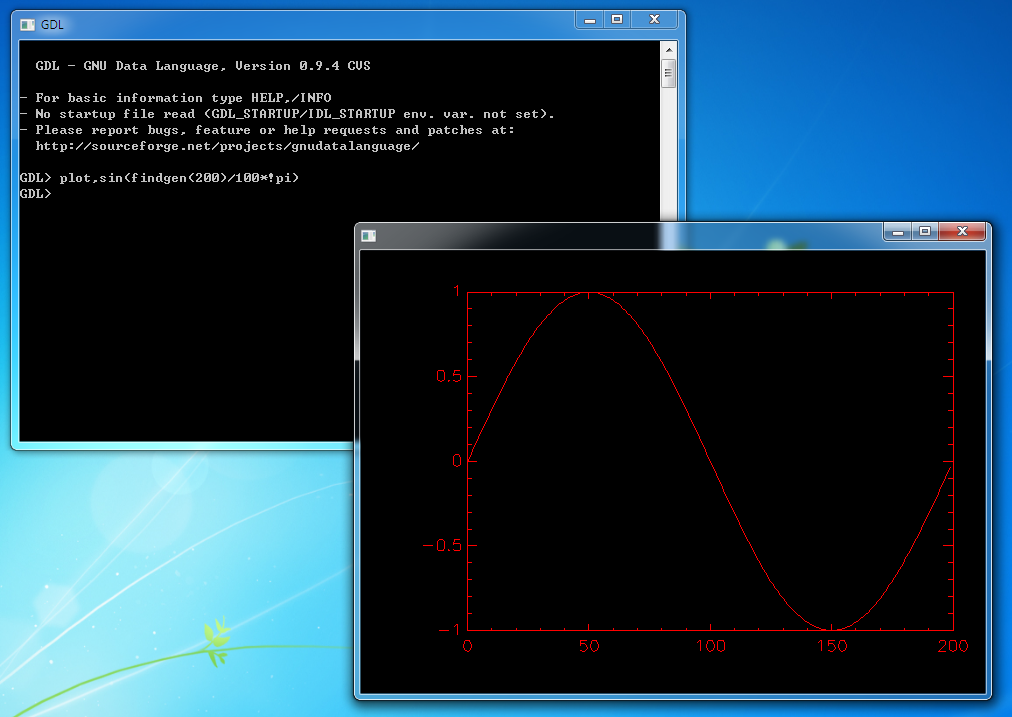This screenshot has width=1012, height=717.
Task: Click the sine curve trough above 150
Action: pos(832,629)
